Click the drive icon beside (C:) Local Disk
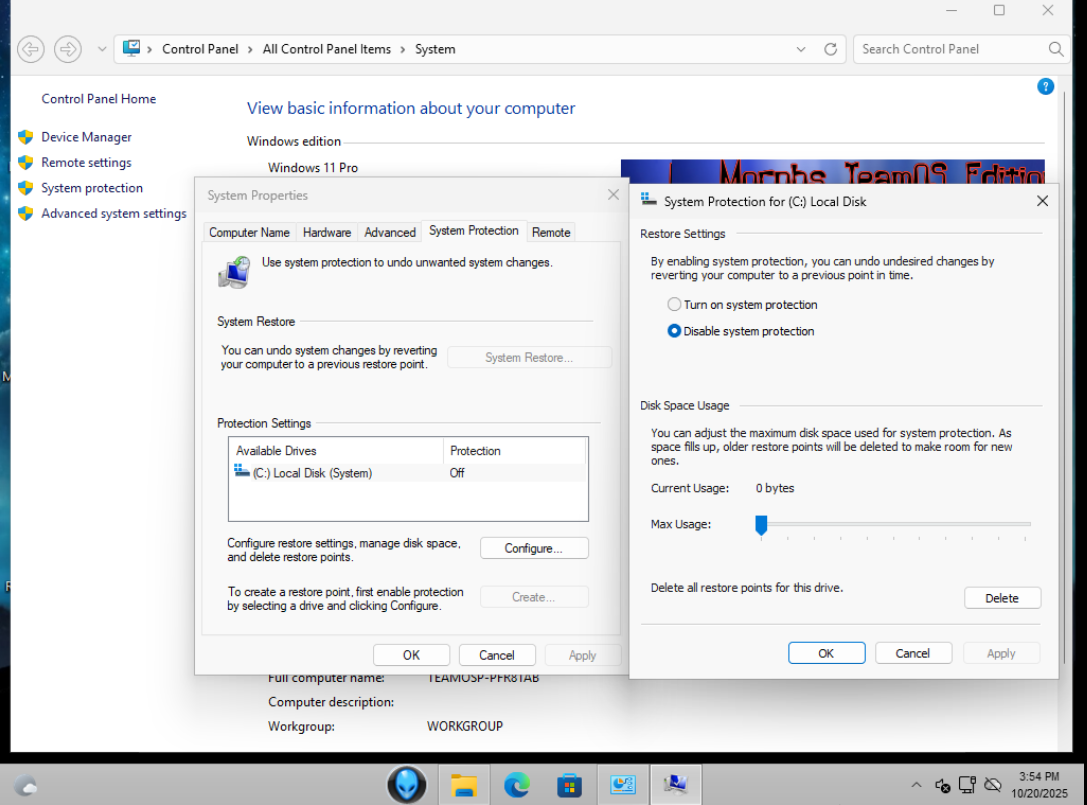The height and width of the screenshot is (805, 1087). (x=241, y=471)
